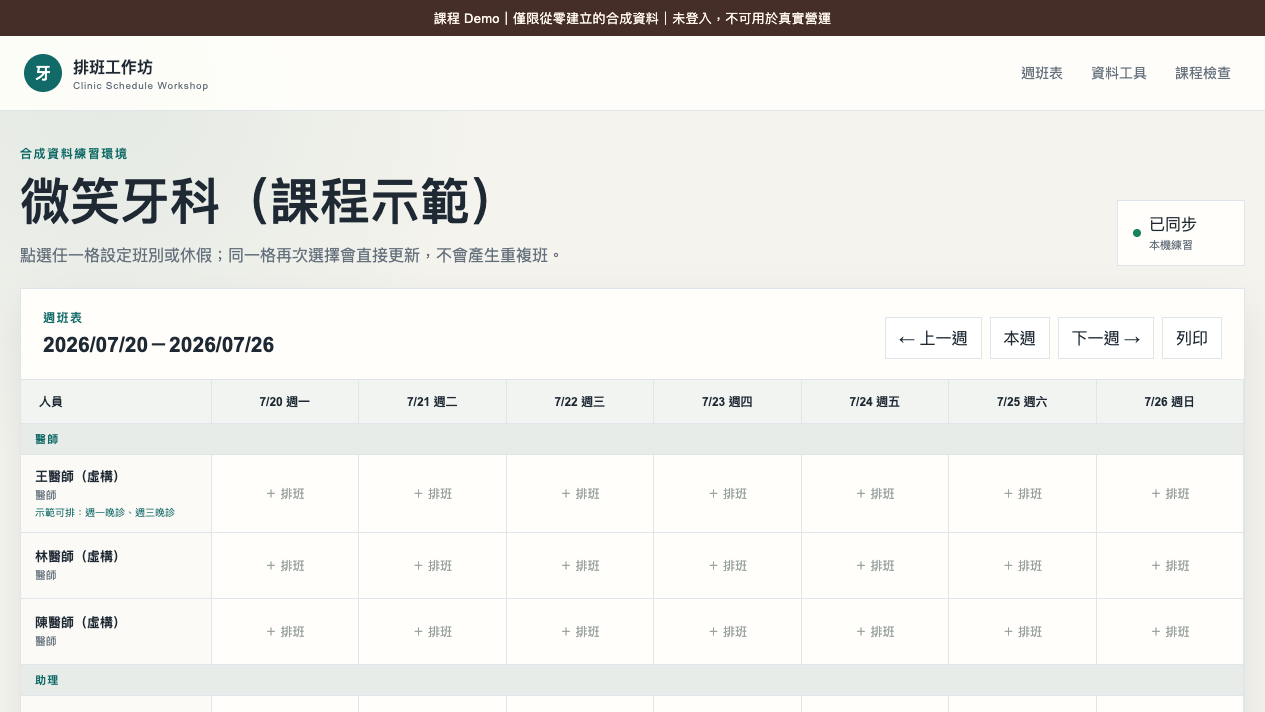Add shift for 陳醫師 on 7/26 週日
Screen dimensions: 1265x712
point(1170,632)
